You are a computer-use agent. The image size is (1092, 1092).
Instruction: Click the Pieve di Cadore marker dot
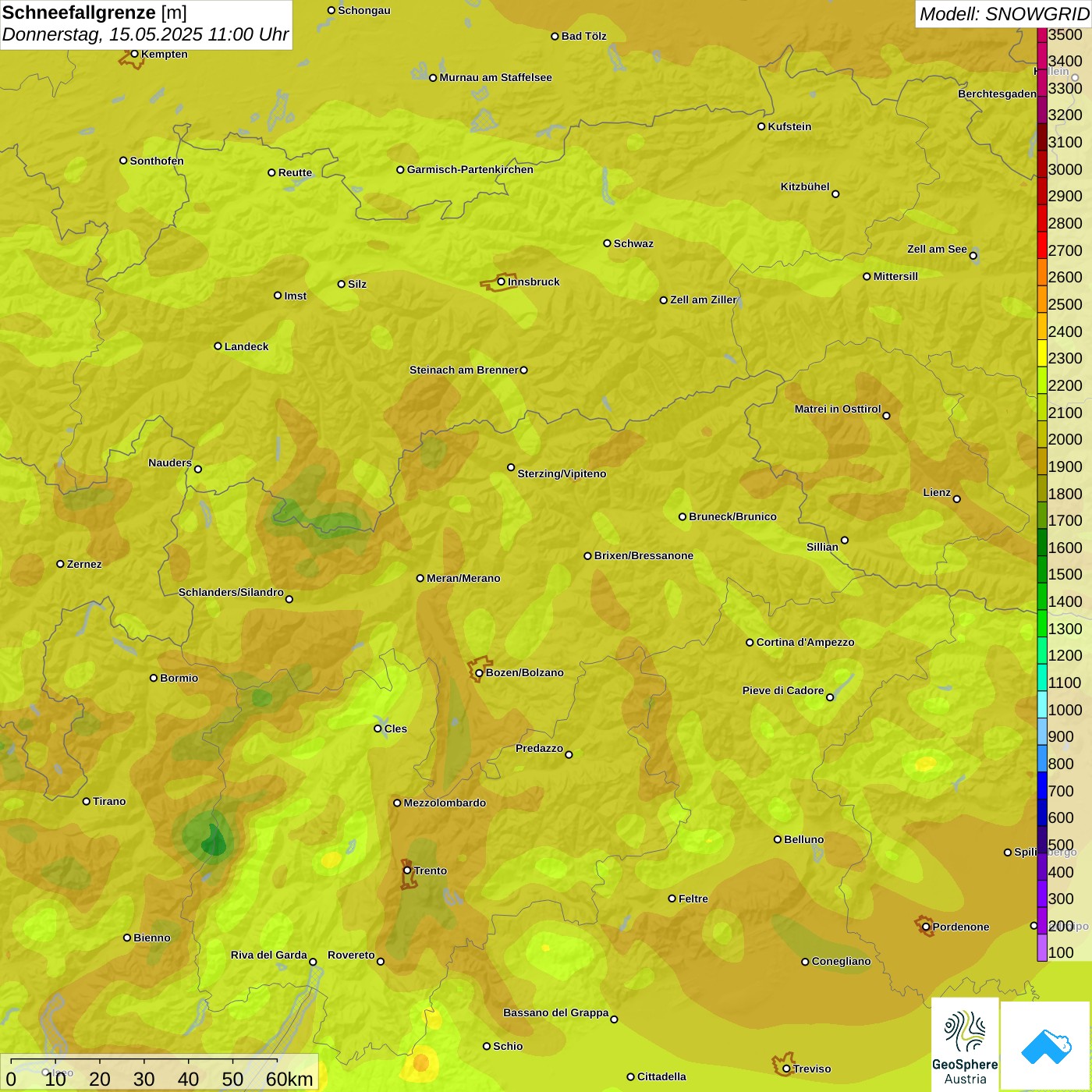click(x=830, y=697)
